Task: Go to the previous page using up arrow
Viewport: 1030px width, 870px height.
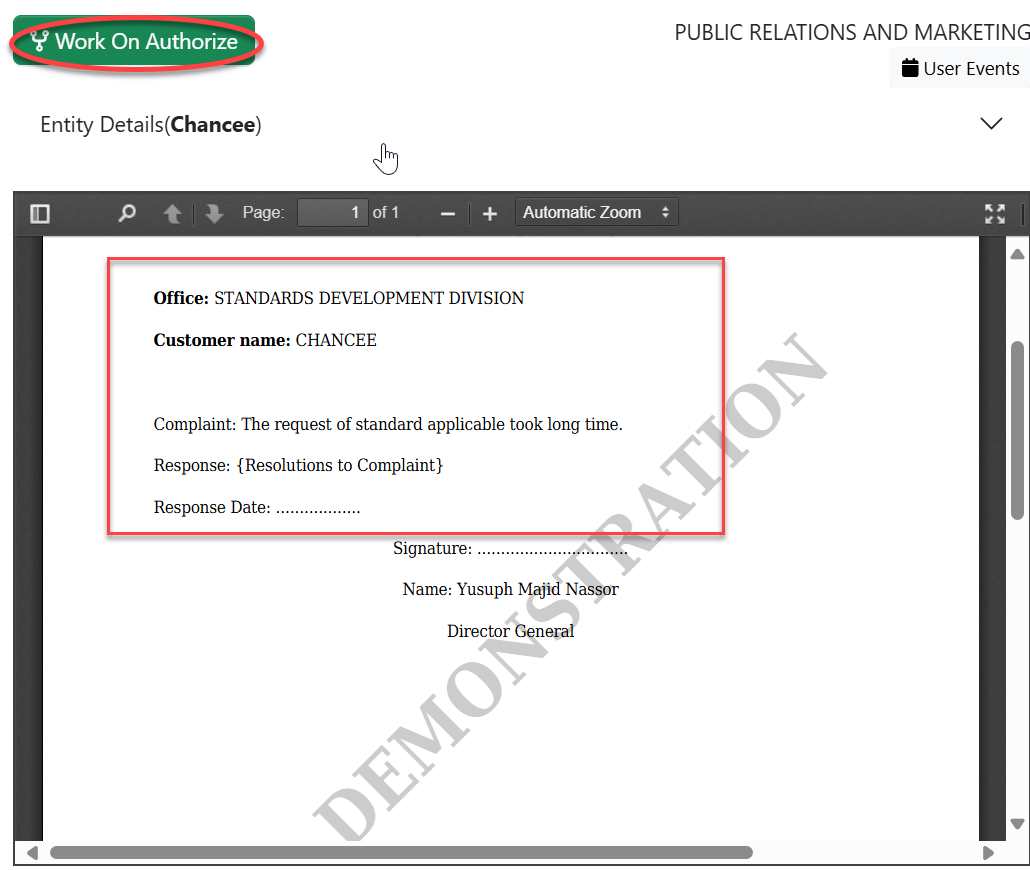Action: (x=173, y=213)
